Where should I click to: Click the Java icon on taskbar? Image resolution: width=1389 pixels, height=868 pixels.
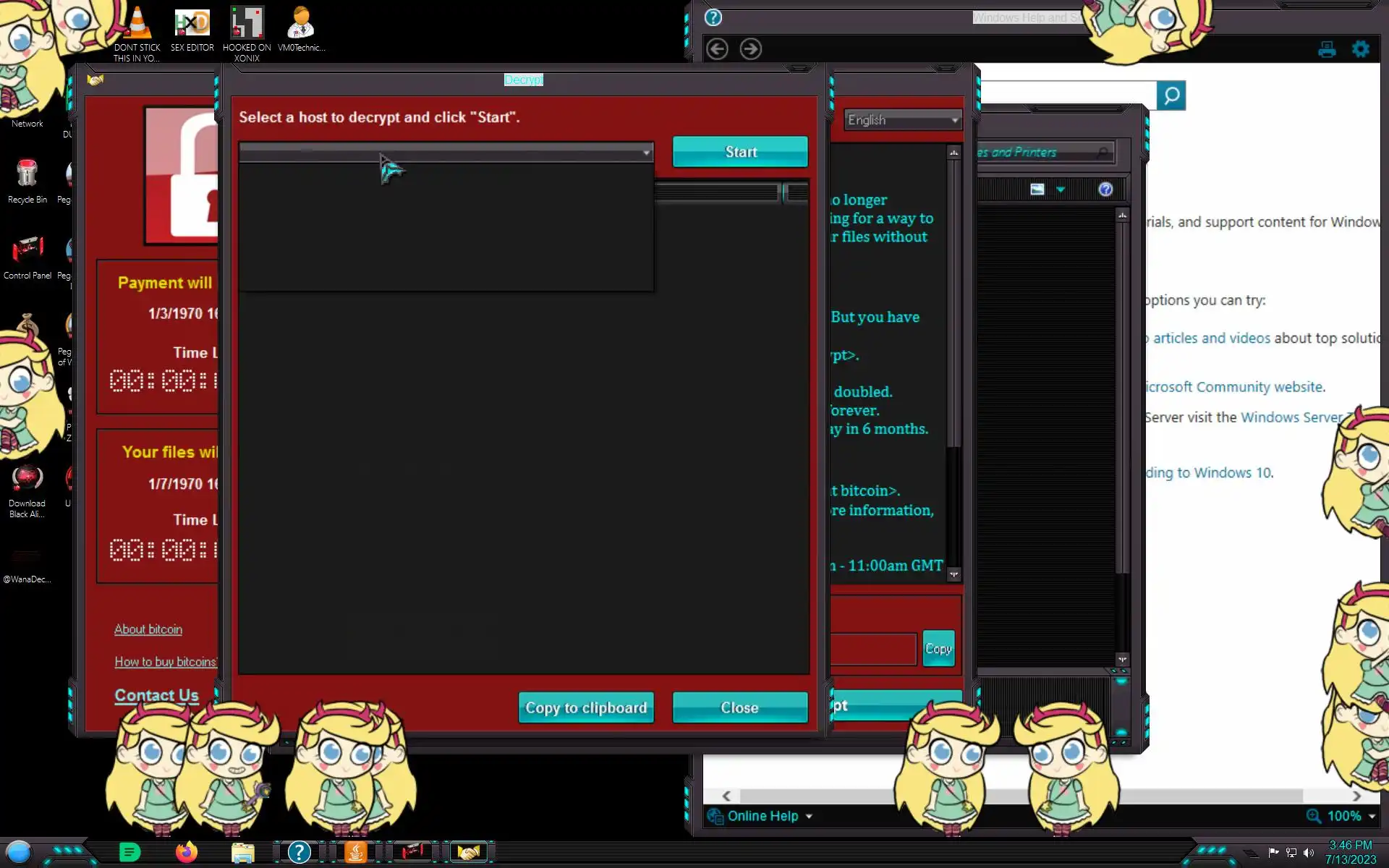pos(355,852)
